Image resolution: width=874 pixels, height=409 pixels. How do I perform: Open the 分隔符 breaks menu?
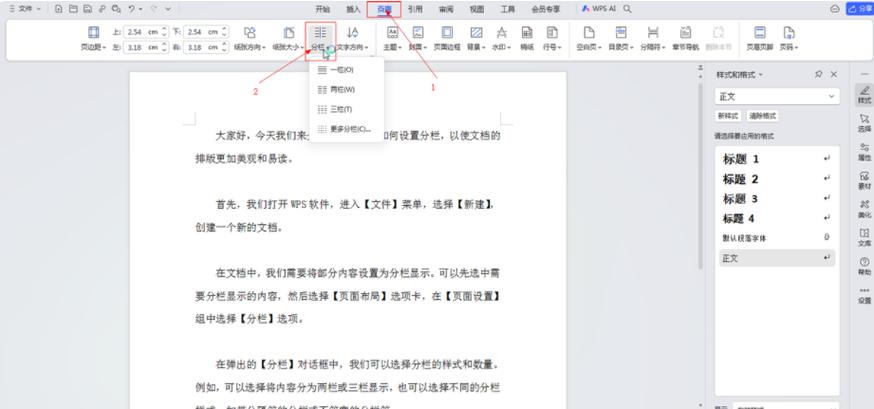[x=653, y=38]
